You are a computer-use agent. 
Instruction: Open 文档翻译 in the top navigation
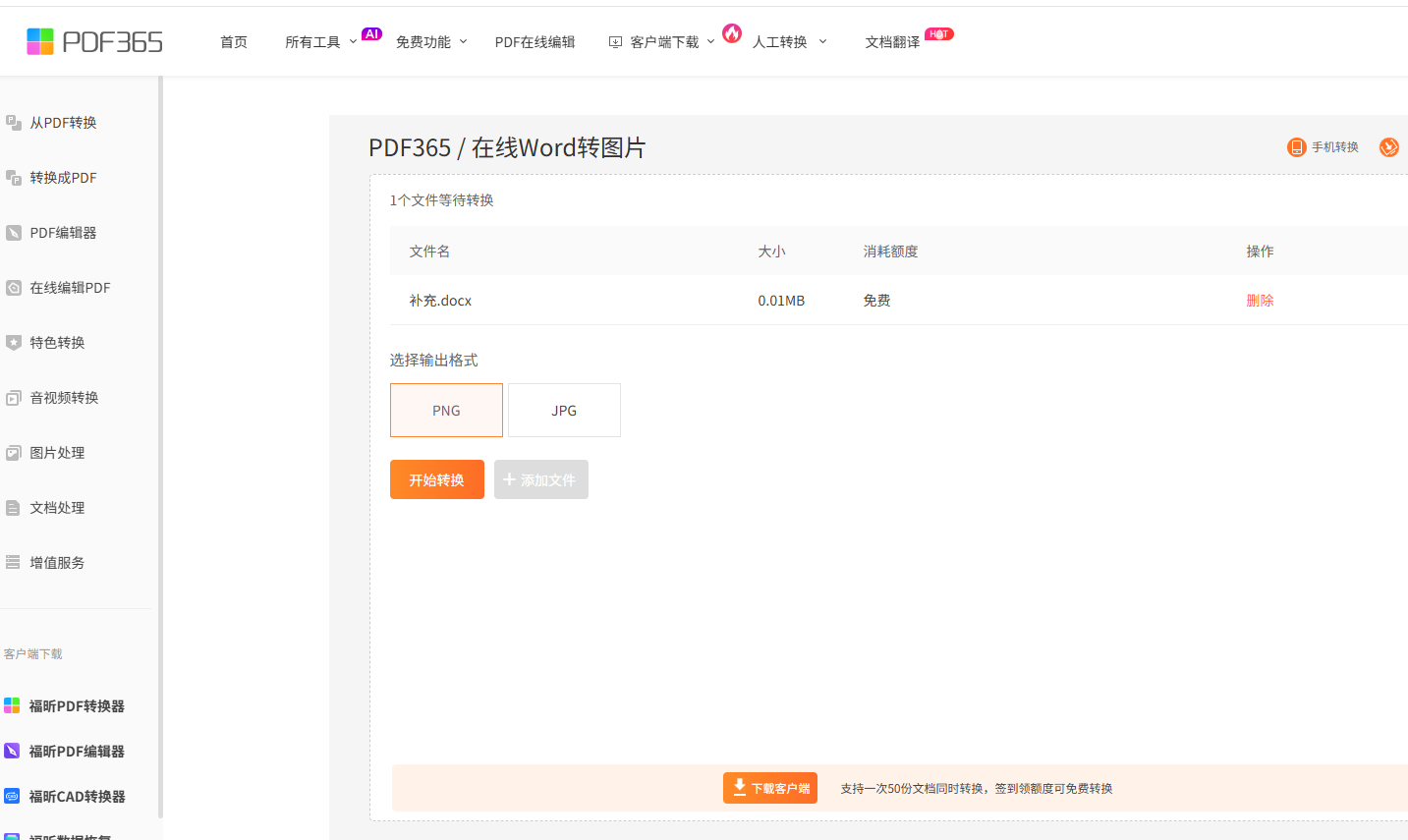click(892, 42)
